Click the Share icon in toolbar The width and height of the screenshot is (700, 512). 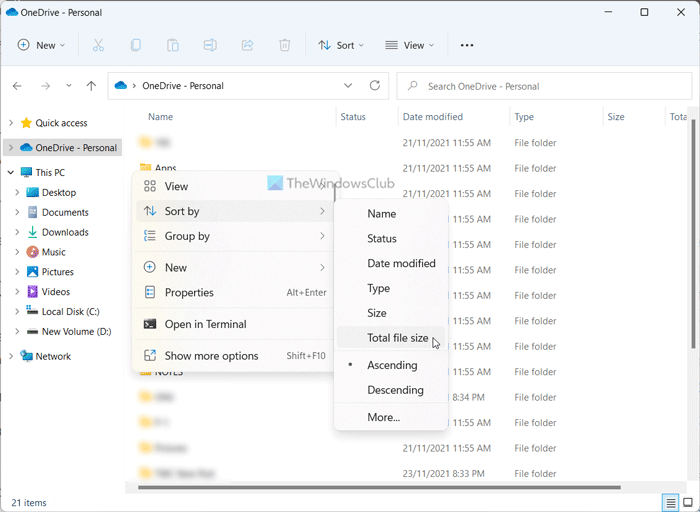point(247,45)
